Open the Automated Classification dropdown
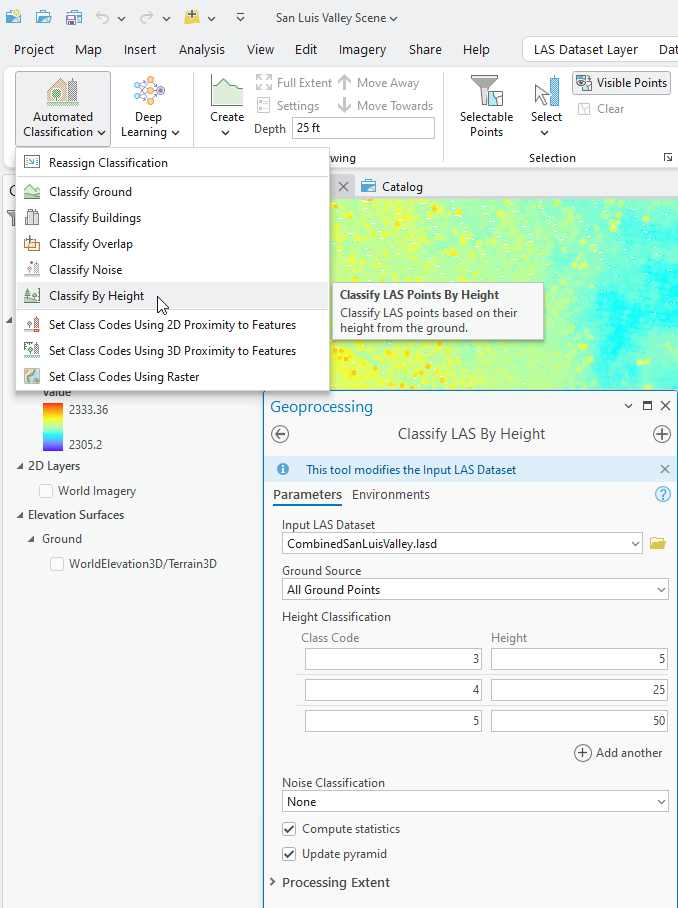The width and height of the screenshot is (678, 908). 63,107
